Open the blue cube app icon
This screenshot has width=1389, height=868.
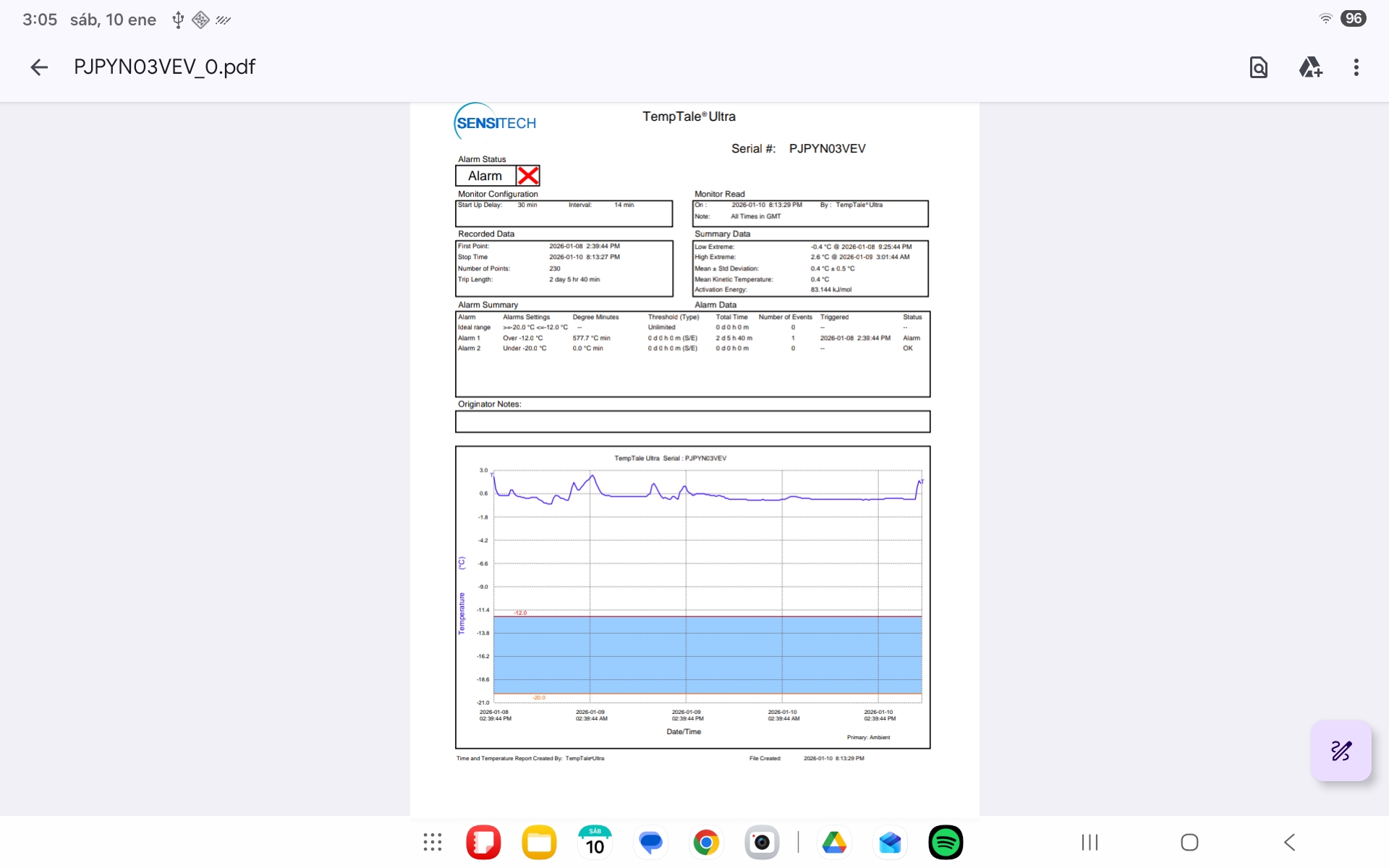coord(890,842)
